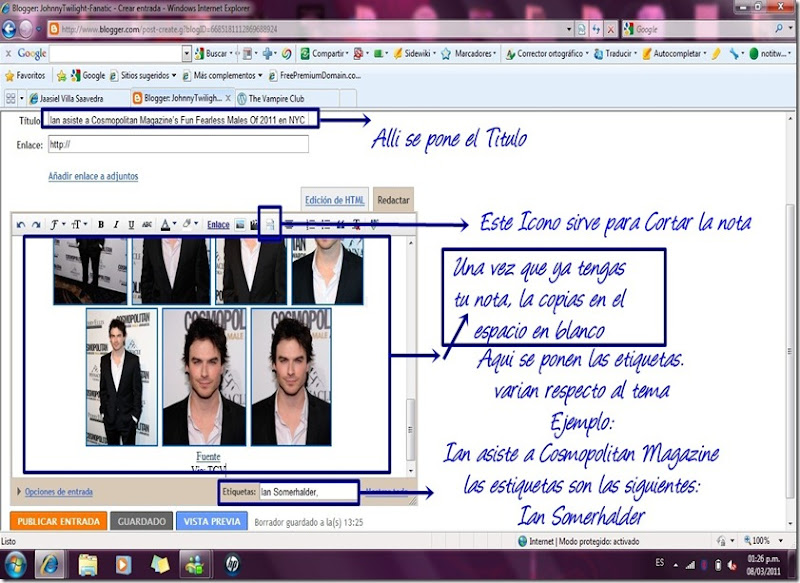Click the PUBLICAR ENTRADA button
This screenshot has width=800, height=583.
pyautogui.click(x=59, y=521)
